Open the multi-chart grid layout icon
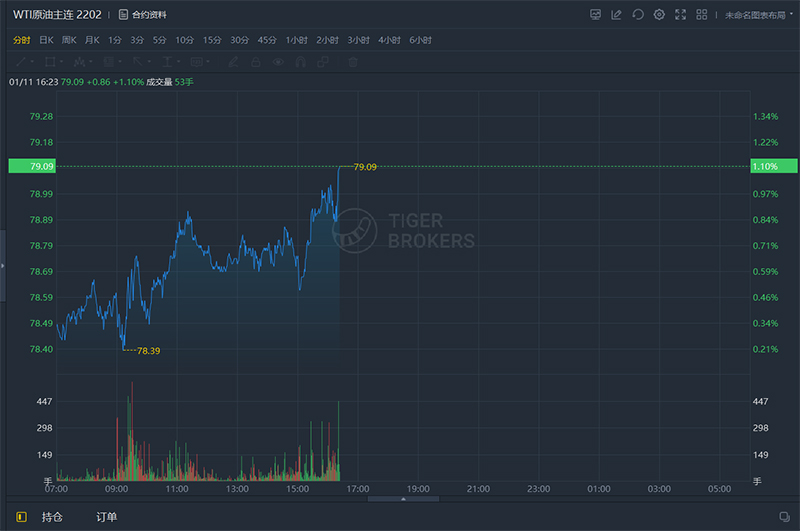The height and width of the screenshot is (531, 800). 702,15
